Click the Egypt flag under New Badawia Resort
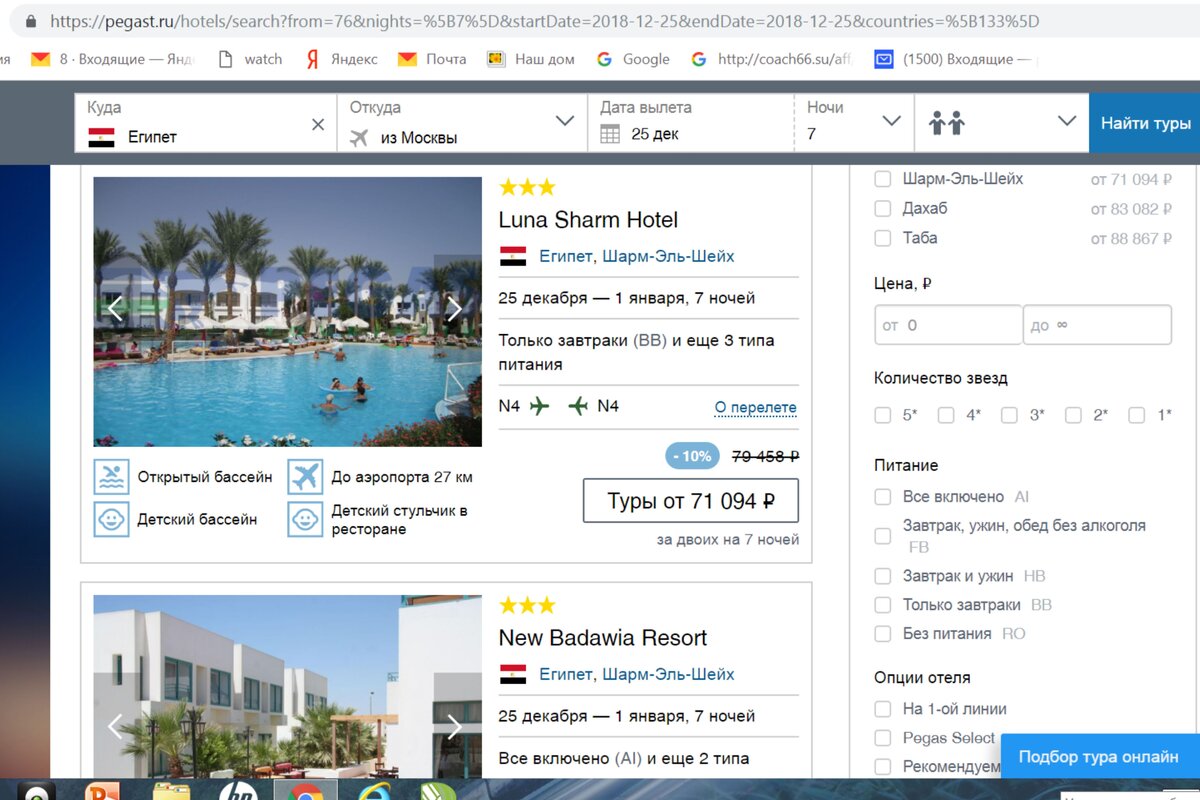The height and width of the screenshot is (800, 1200). click(x=513, y=674)
